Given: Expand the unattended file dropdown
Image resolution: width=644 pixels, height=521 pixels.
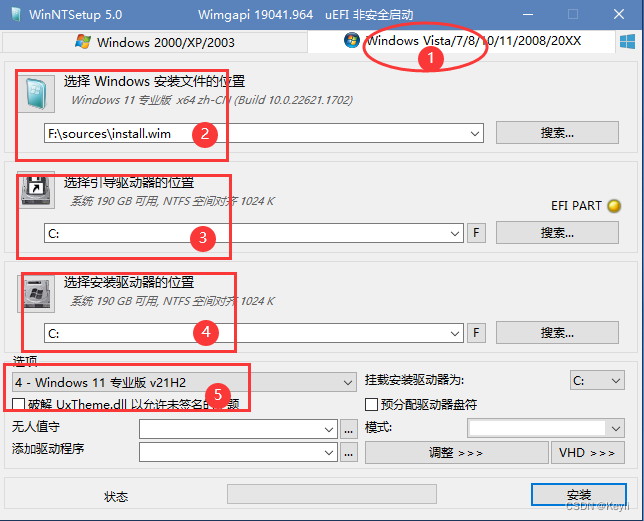Looking at the screenshot, I should (329, 430).
